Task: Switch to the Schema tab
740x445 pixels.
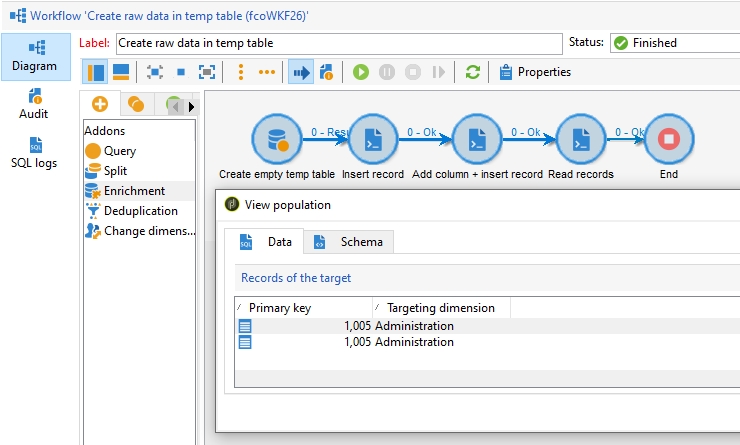Action: (355, 242)
